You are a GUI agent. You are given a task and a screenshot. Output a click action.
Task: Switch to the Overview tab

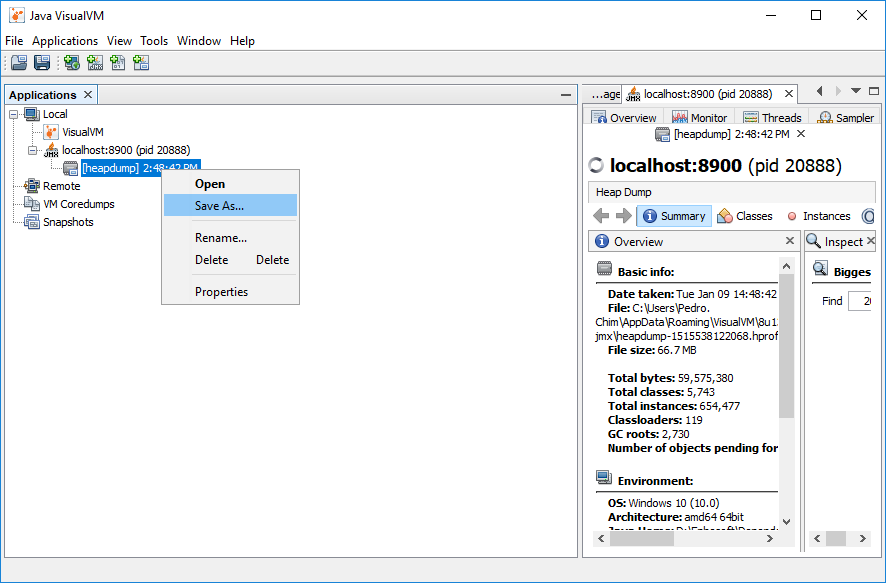pyautogui.click(x=624, y=117)
